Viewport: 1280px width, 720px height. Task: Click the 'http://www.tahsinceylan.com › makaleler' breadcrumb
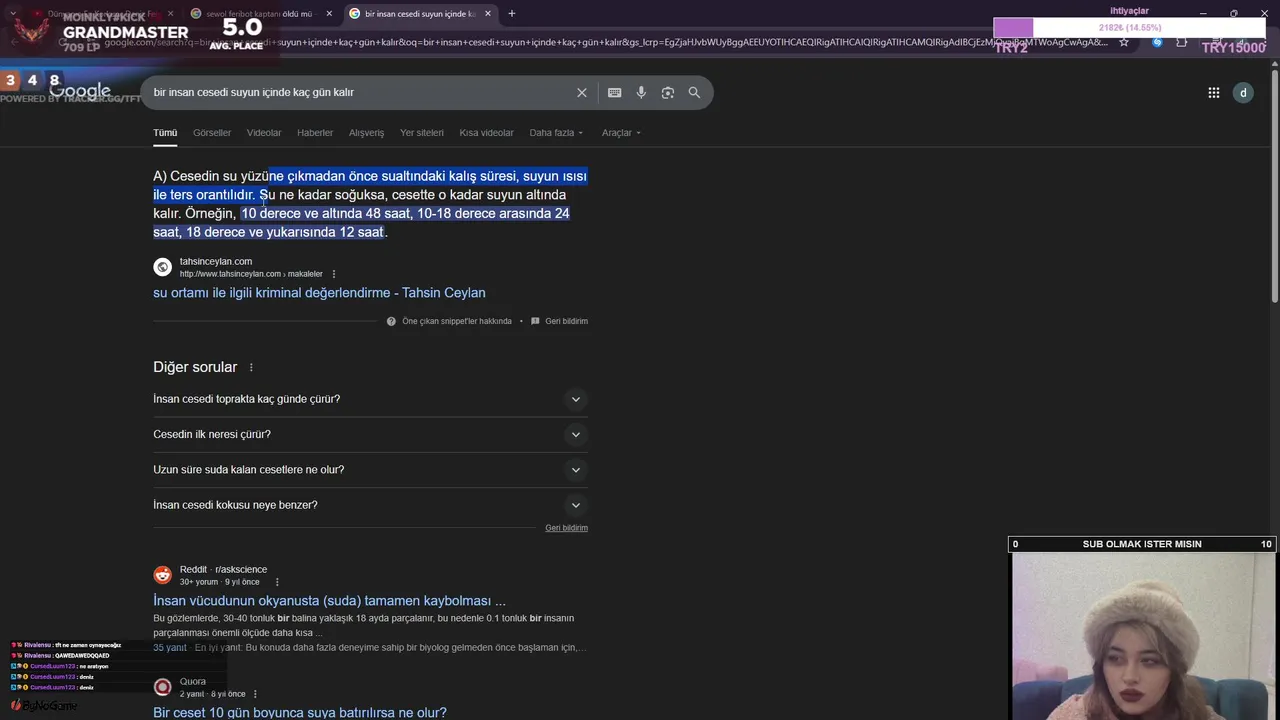(251, 274)
